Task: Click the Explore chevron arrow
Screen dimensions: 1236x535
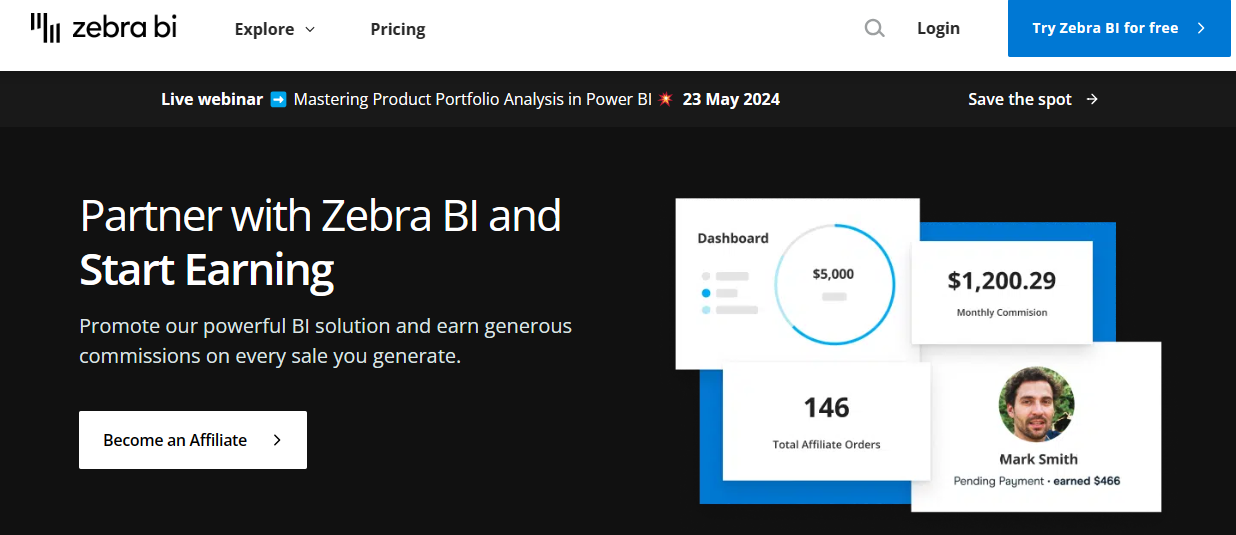Action: coord(310,30)
